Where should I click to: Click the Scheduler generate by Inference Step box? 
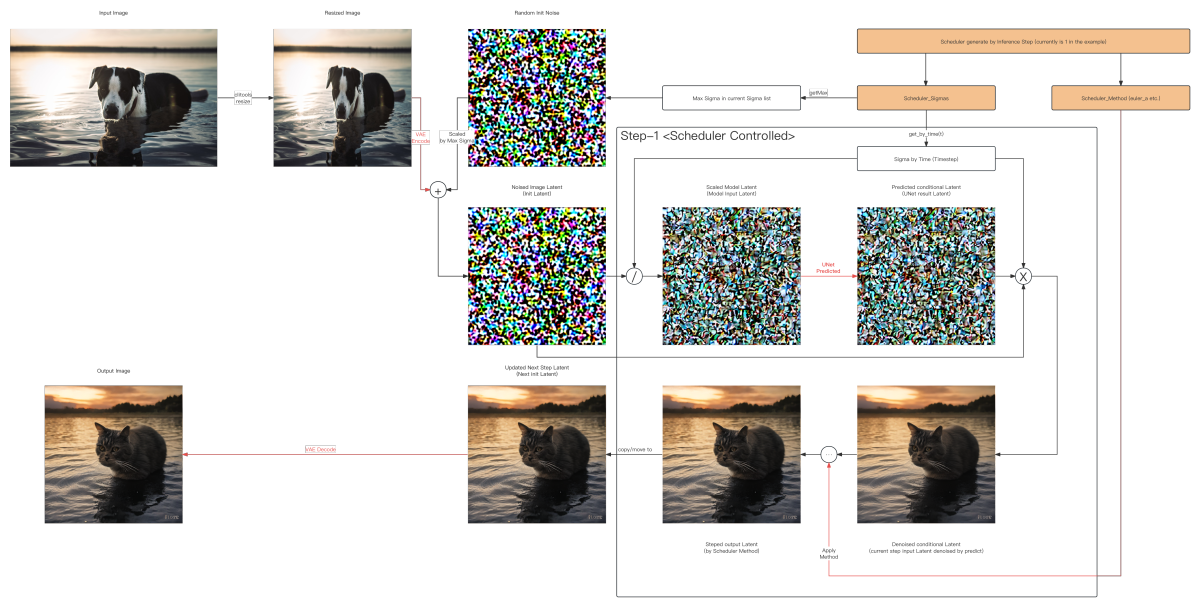pos(1023,41)
